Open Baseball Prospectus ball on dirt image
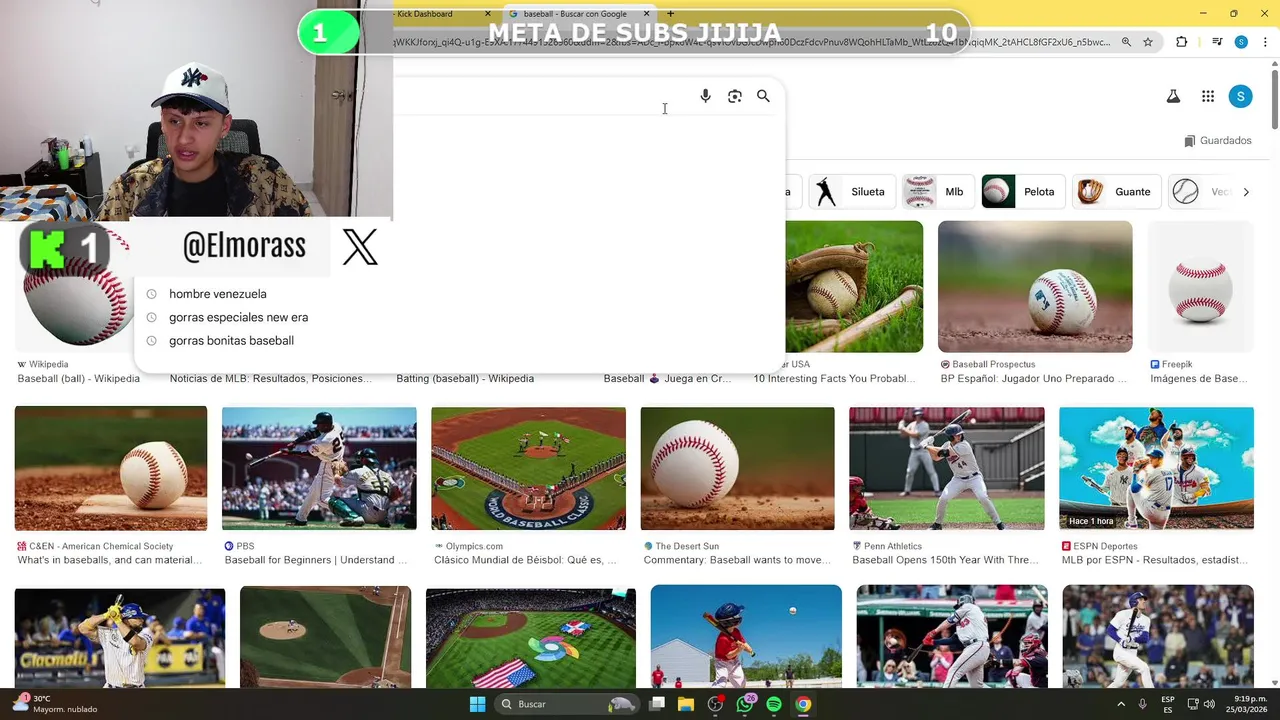The height and width of the screenshot is (720, 1280). [1035, 286]
